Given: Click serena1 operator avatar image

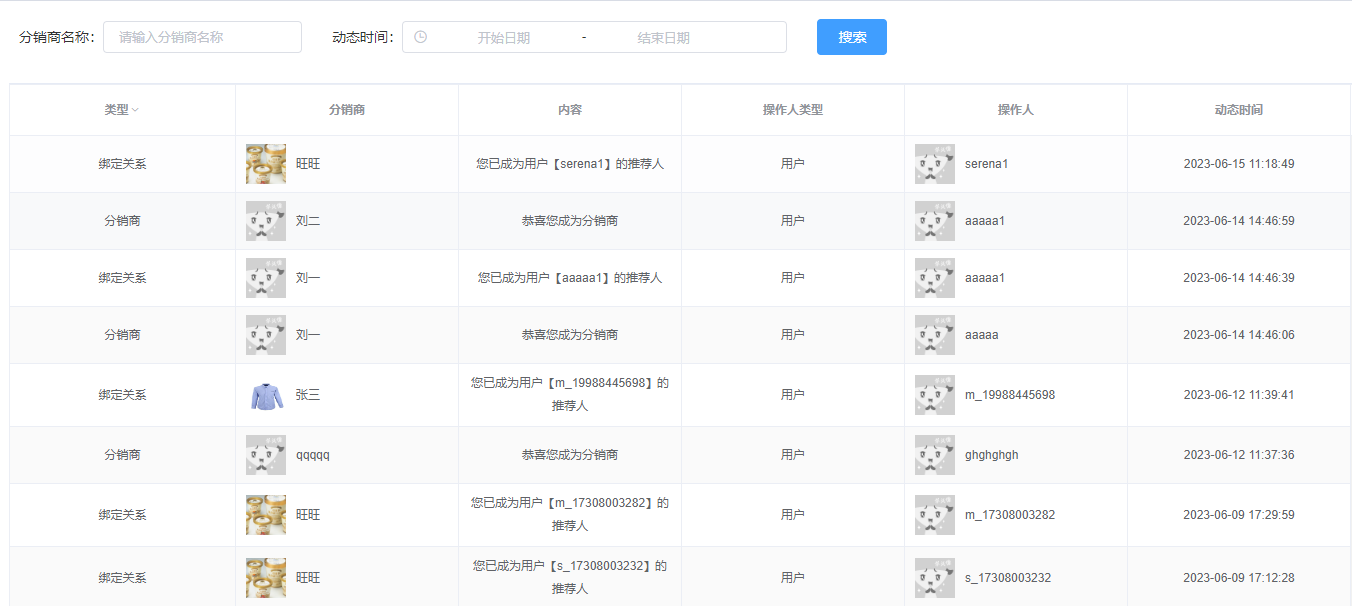Looking at the screenshot, I should click(x=935, y=164).
